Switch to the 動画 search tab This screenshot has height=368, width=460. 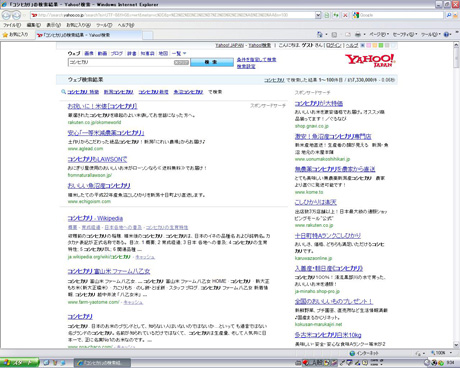pos(102,53)
